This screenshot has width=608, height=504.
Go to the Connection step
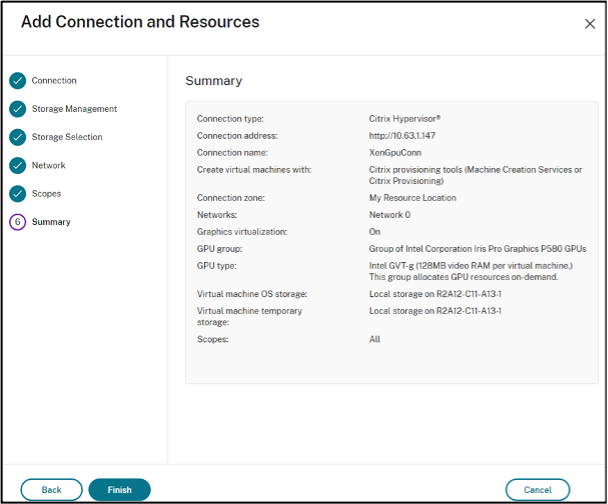click(54, 81)
